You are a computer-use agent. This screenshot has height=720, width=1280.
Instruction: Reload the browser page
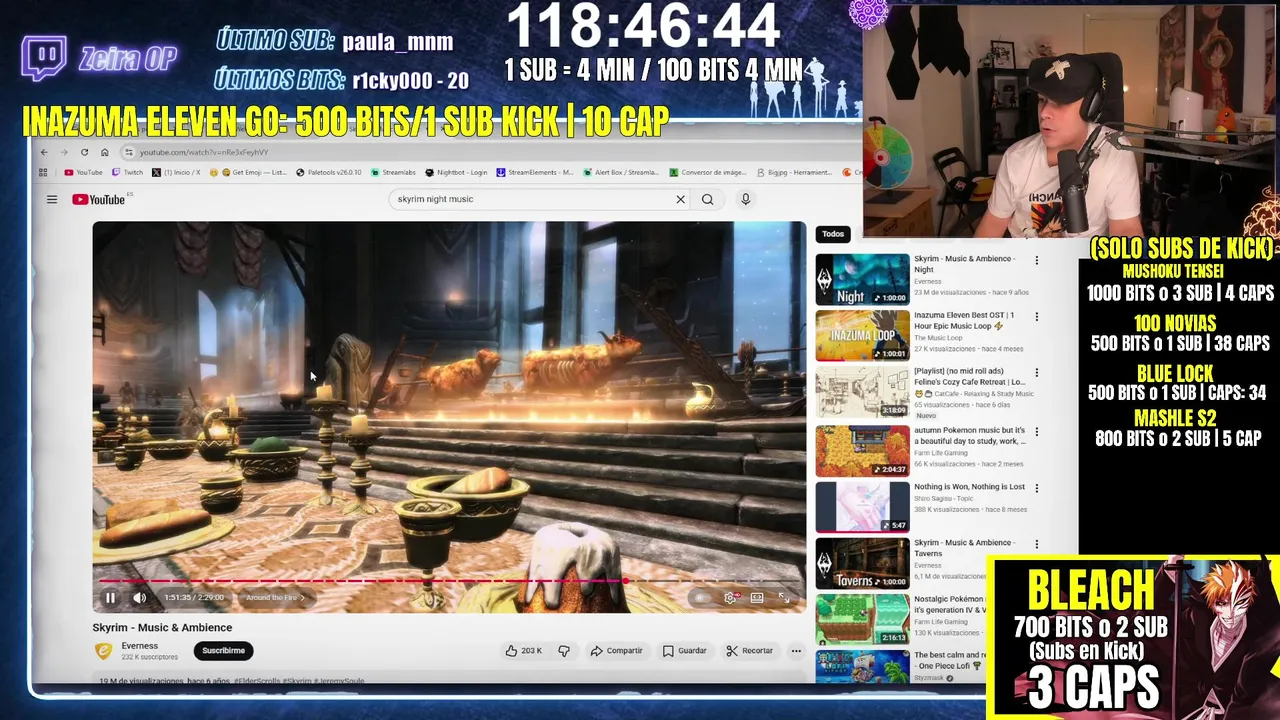[x=84, y=152]
